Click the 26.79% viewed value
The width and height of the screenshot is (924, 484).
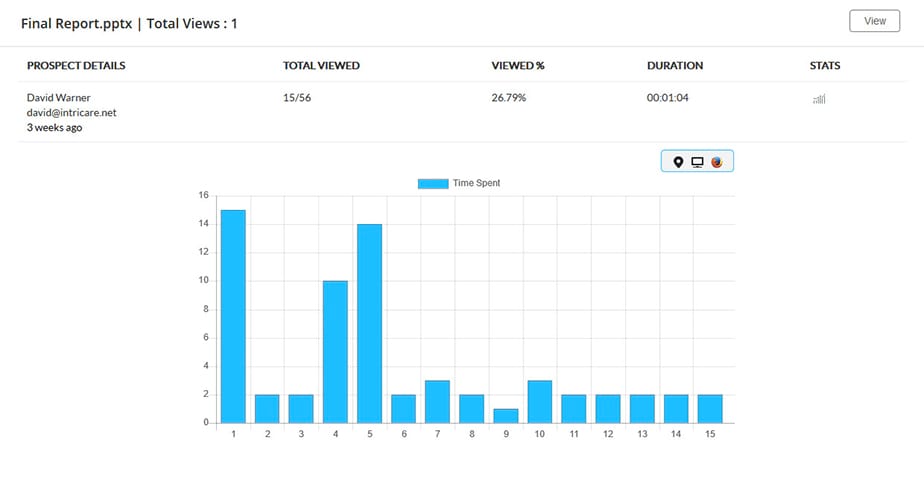pos(509,98)
